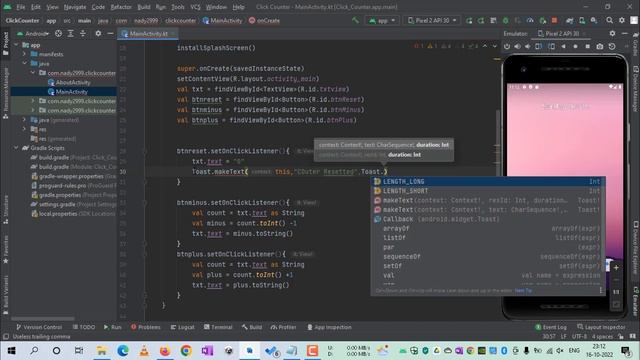The image size is (640, 360).
Task: Click the emulator volume up icon
Action: 518,47
